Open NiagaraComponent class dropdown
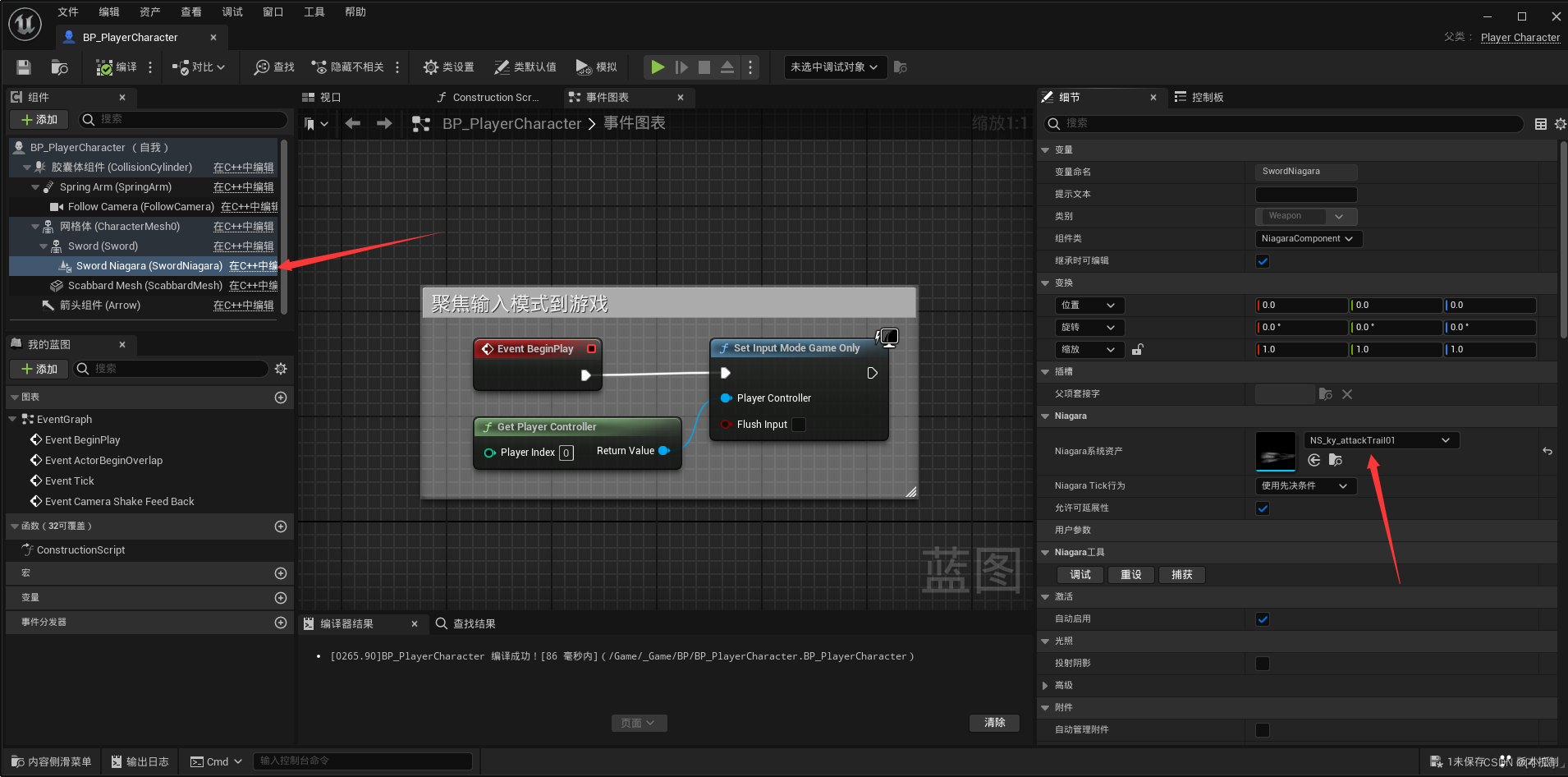The height and width of the screenshot is (777, 1568). pos(1309,239)
